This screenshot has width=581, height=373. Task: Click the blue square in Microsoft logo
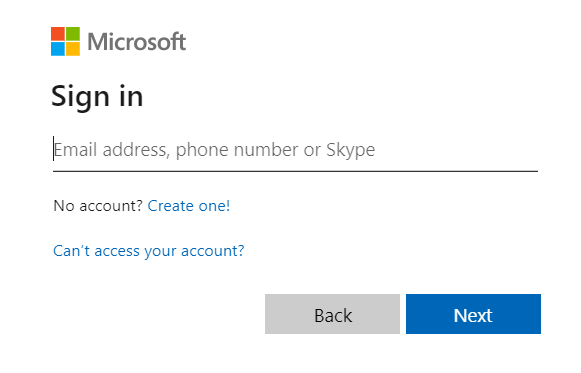[x=58, y=49]
